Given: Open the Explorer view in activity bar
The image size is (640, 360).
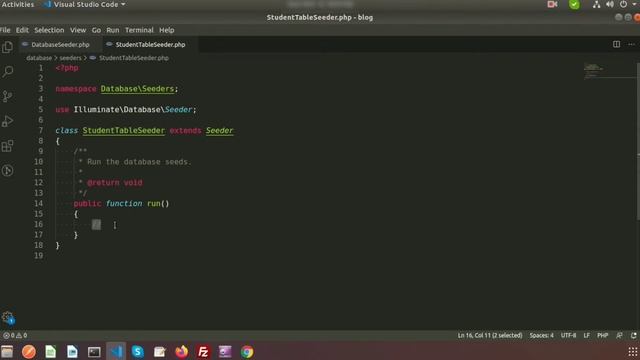Looking at the screenshot, I should tap(7, 47).
